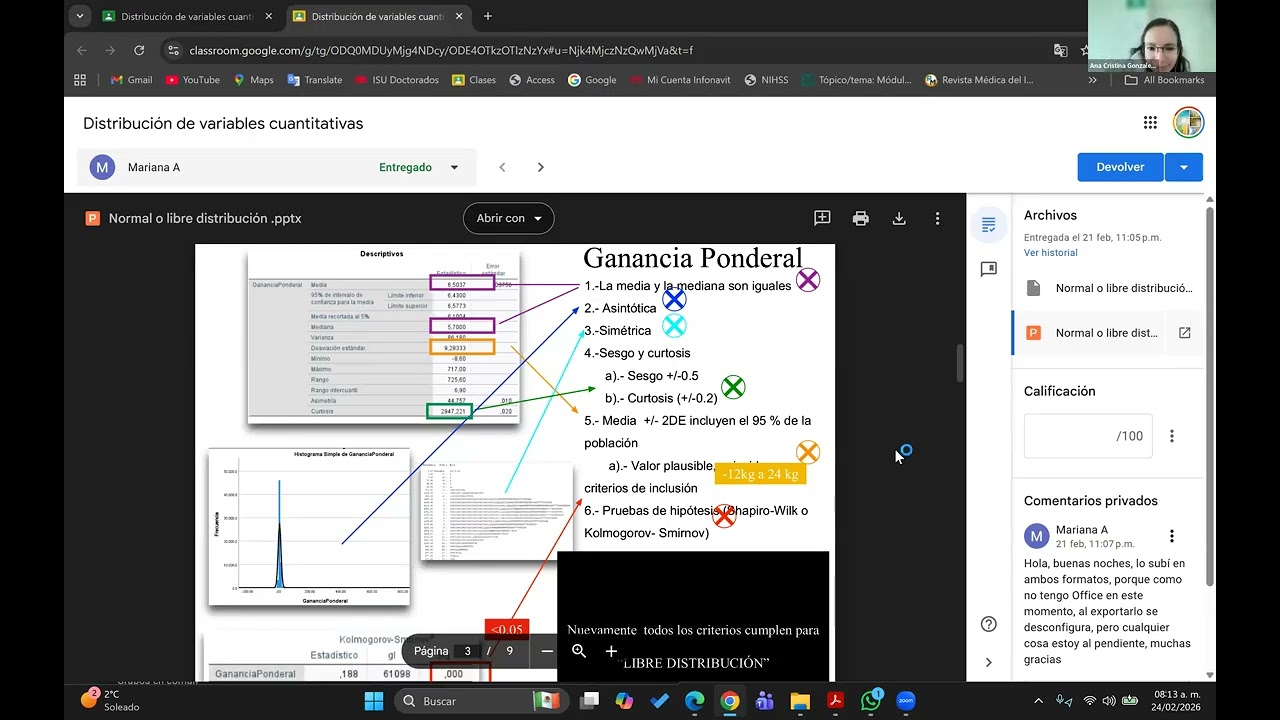Zoom out the document with minus
Screen dimensions: 1280x720
point(547,651)
